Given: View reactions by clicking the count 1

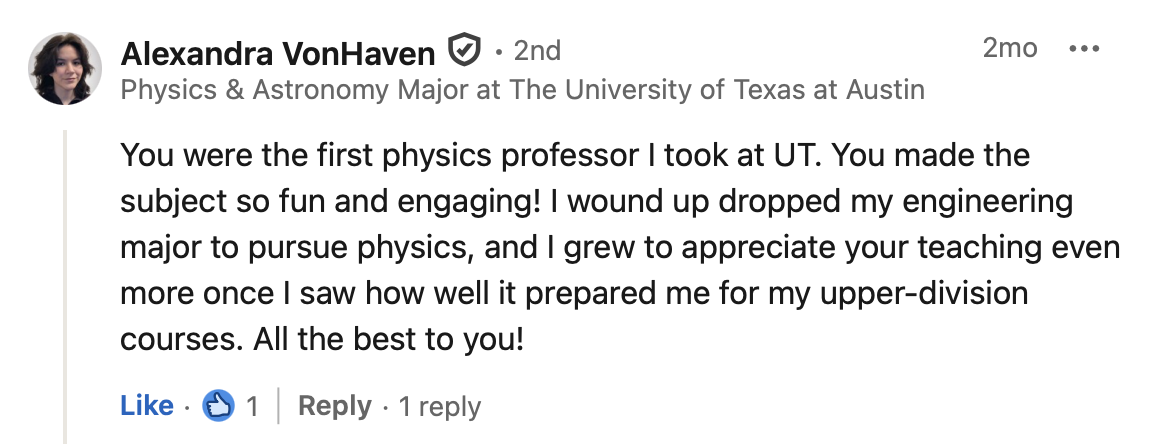Looking at the screenshot, I should pos(252,407).
